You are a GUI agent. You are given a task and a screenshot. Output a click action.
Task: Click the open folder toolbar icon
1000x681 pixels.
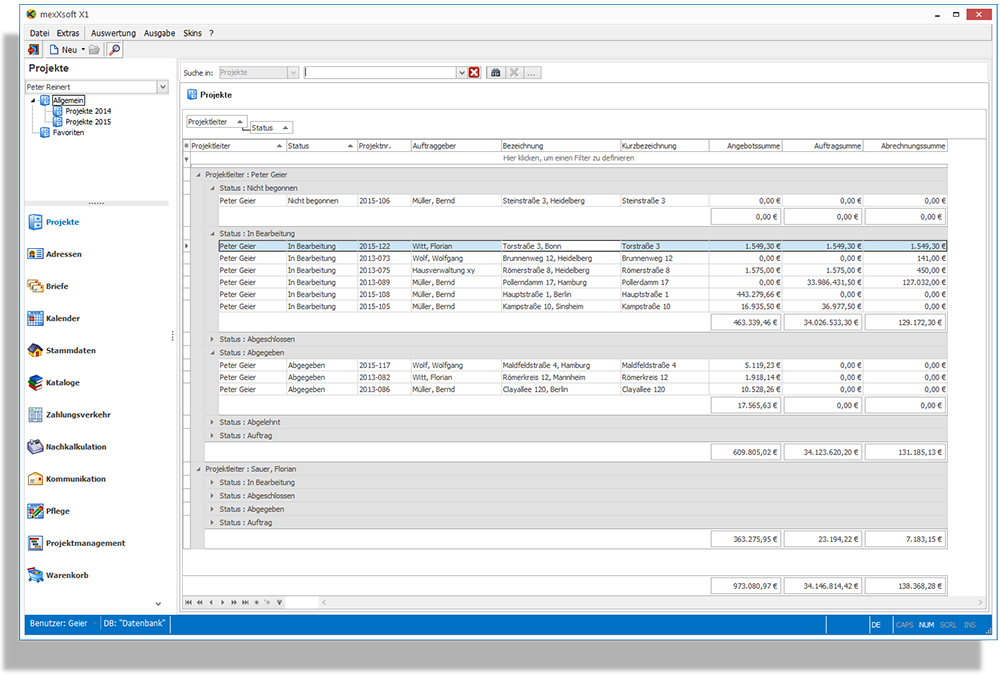point(94,49)
